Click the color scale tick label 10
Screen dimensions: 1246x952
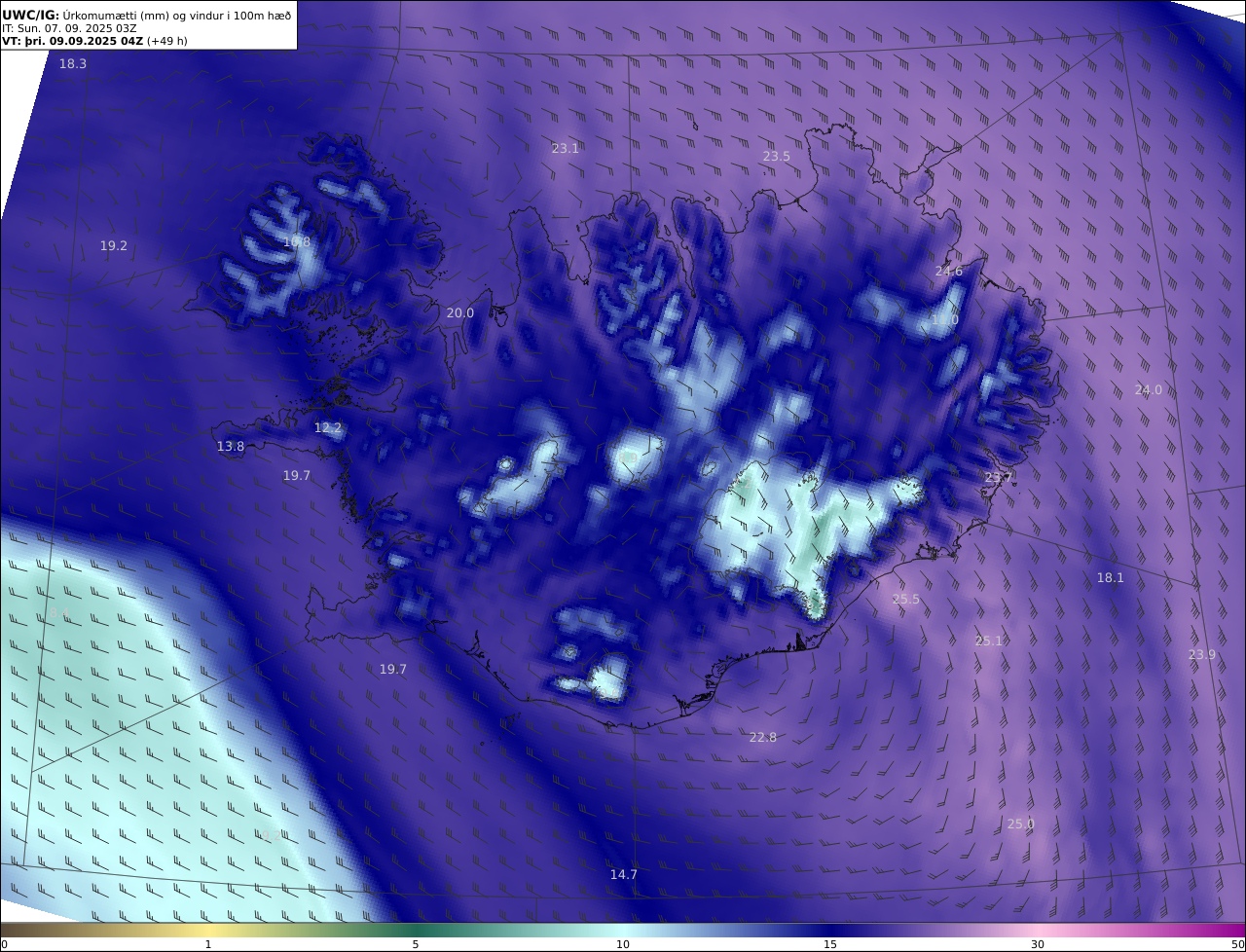623,944
